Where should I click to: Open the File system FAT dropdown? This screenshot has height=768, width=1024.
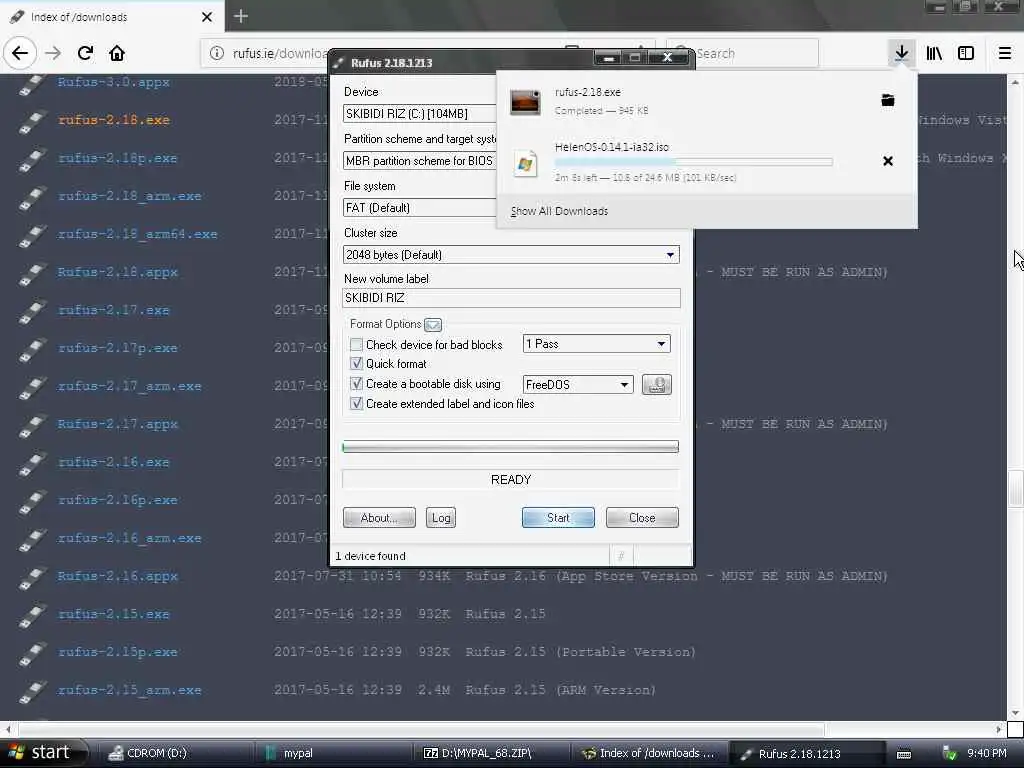tap(419, 208)
